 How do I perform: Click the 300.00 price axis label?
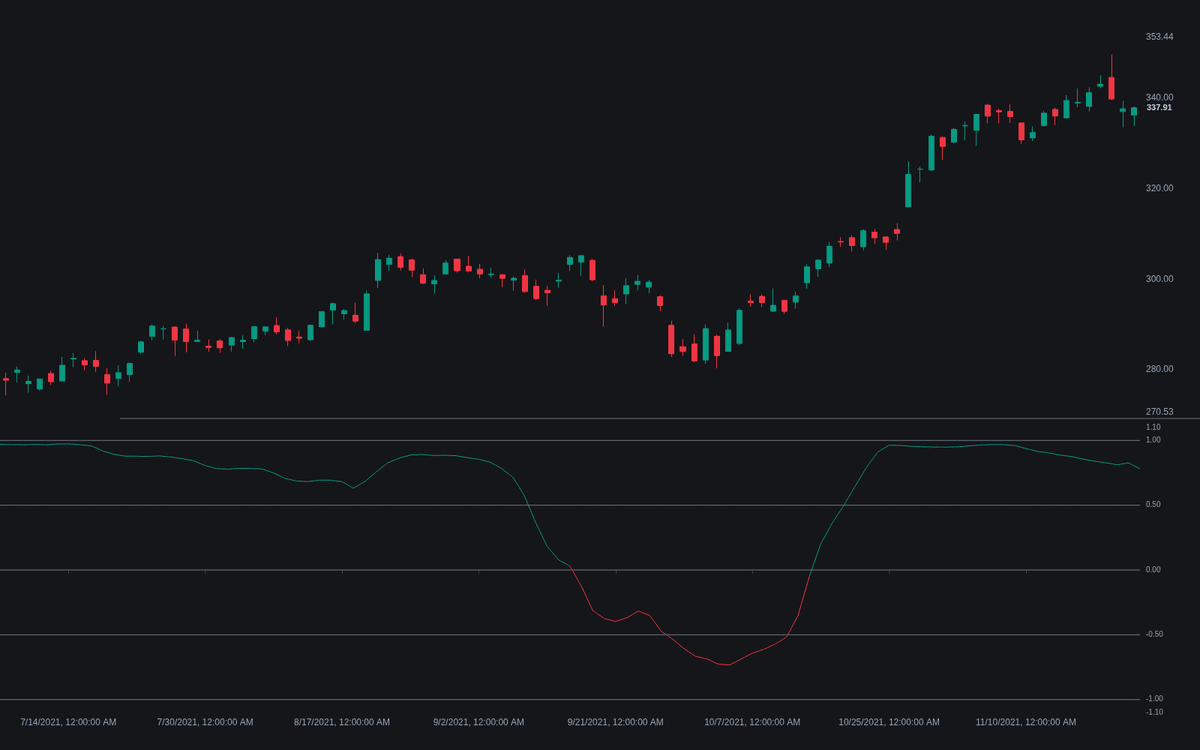pos(1159,278)
